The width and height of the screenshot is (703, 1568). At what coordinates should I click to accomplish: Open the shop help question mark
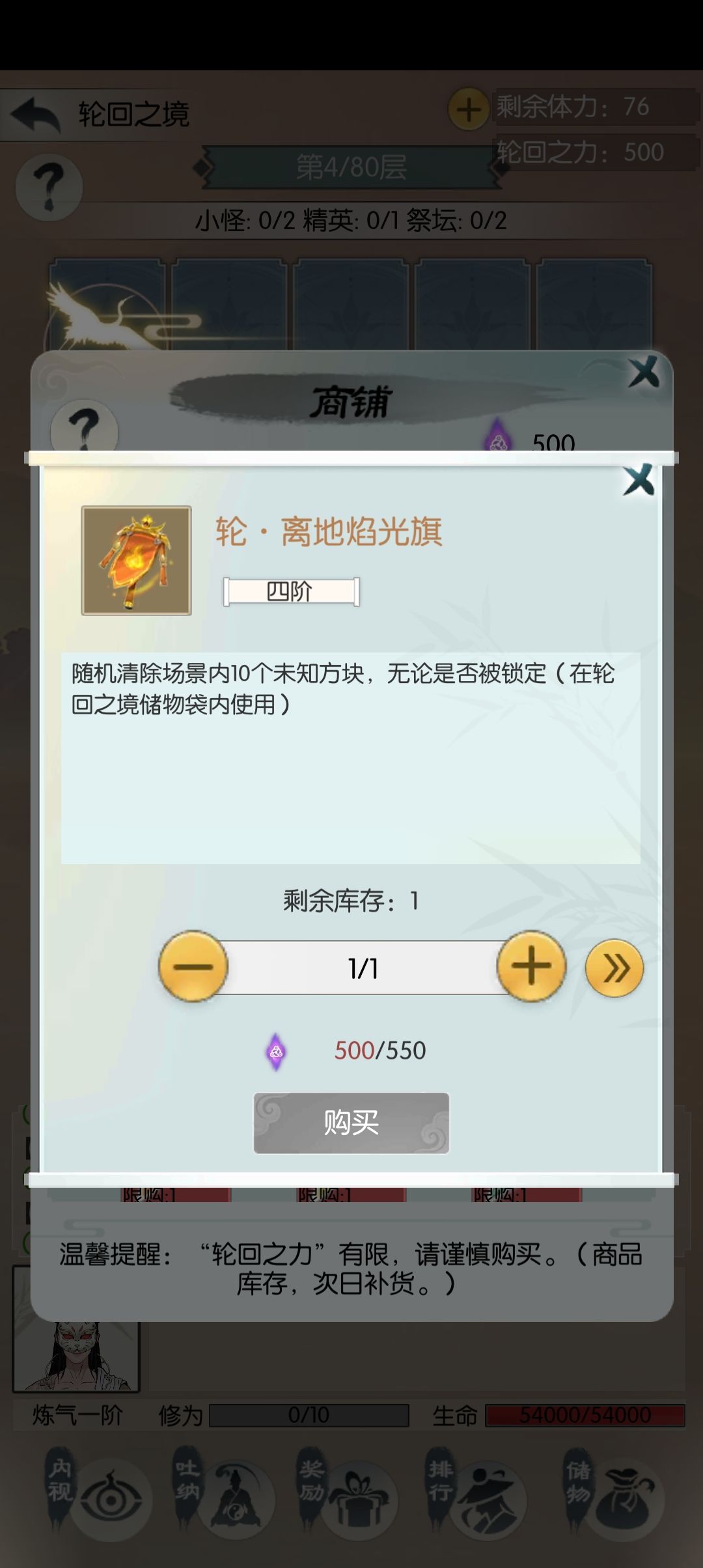(84, 427)
